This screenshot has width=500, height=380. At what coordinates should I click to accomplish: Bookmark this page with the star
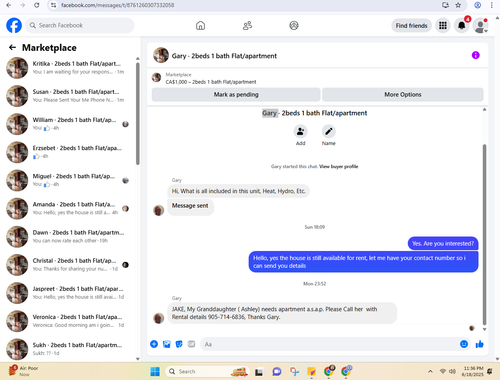tap(458, 5)
